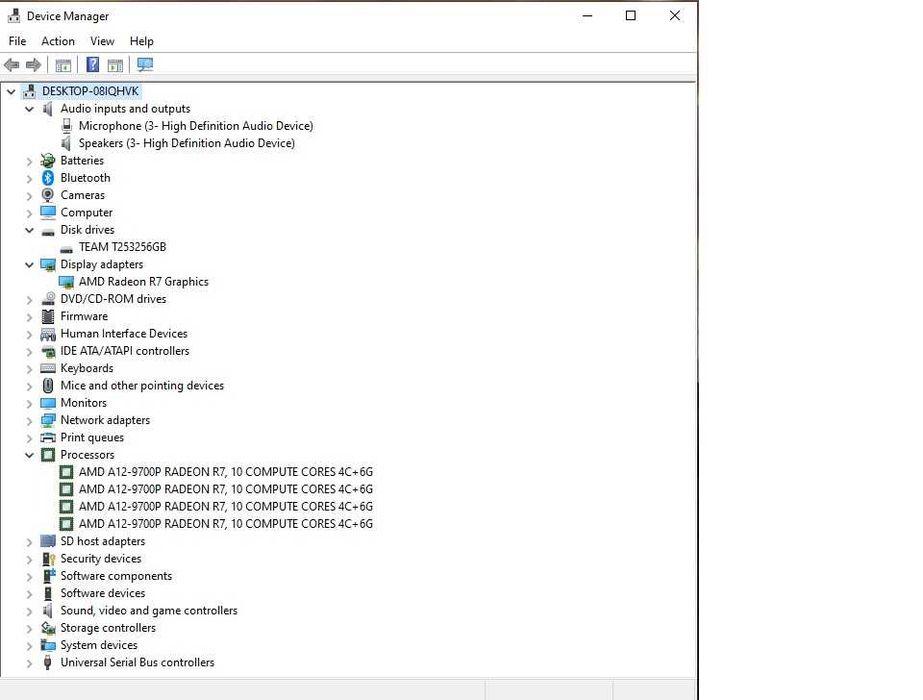
Task: Select the Security devices label
Action: [x=101, y=559]
